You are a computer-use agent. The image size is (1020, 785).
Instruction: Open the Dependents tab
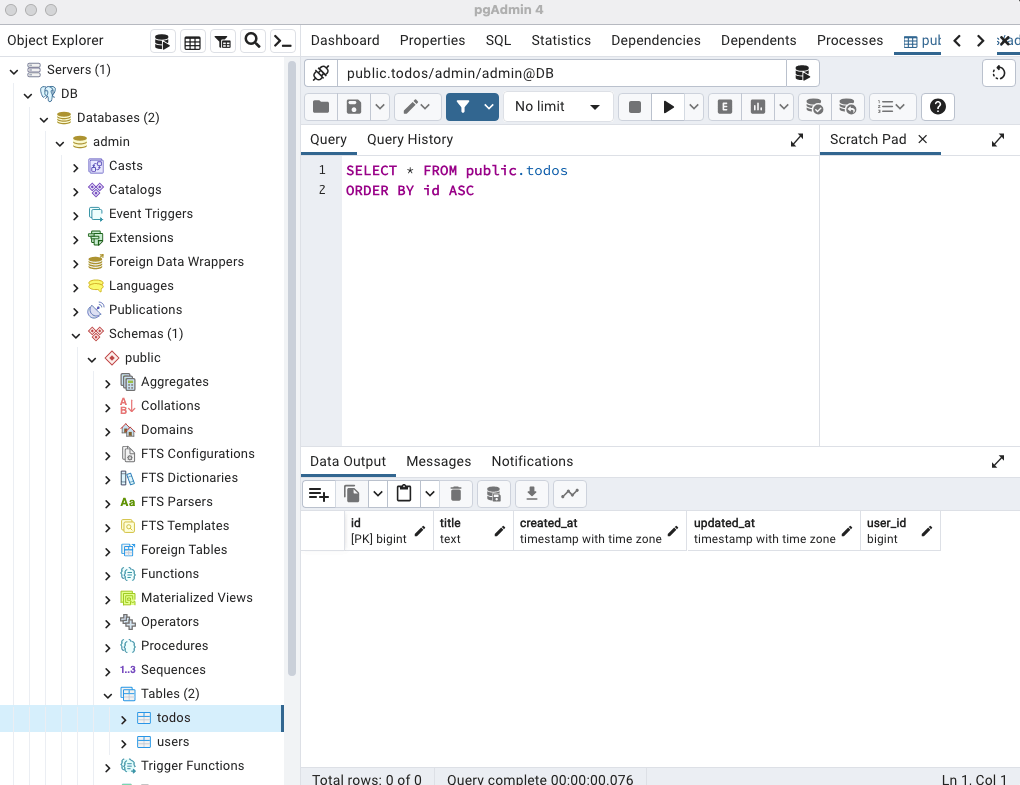(758, 40)
